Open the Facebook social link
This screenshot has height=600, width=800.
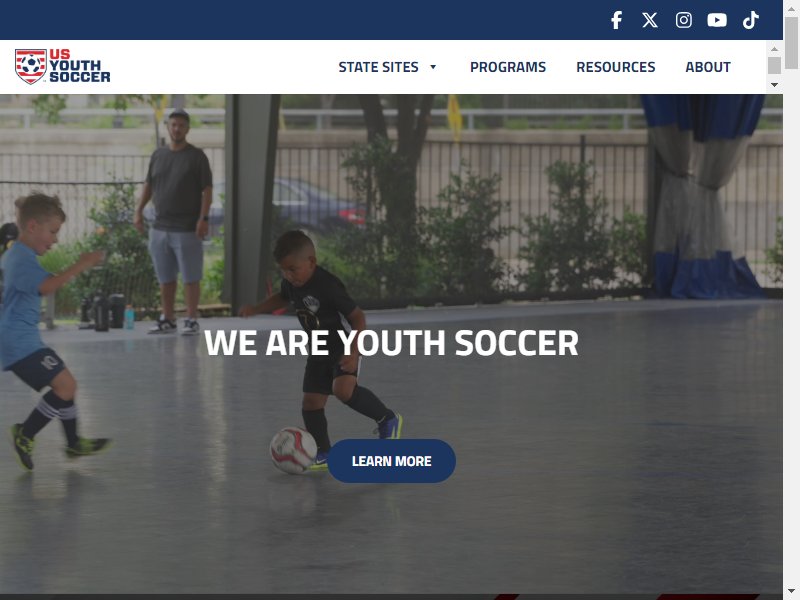click(616, 20)
